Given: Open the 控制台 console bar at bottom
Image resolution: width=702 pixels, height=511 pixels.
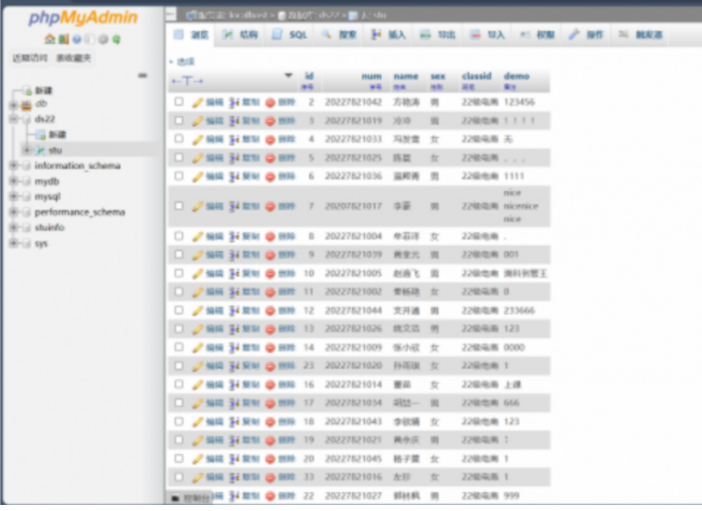Looking at the screenshot, I should (x=191, y=498).
